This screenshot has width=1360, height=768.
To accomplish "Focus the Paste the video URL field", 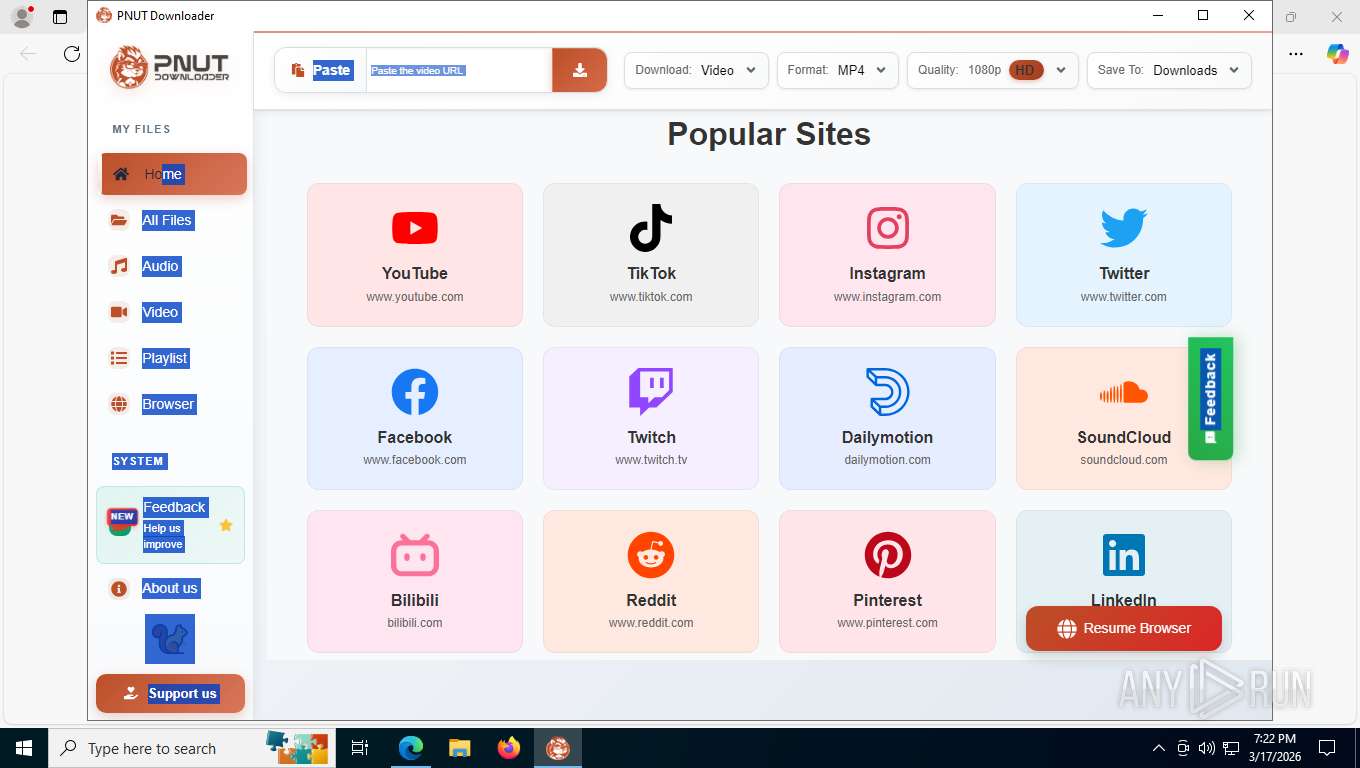I will coord(459,70).
